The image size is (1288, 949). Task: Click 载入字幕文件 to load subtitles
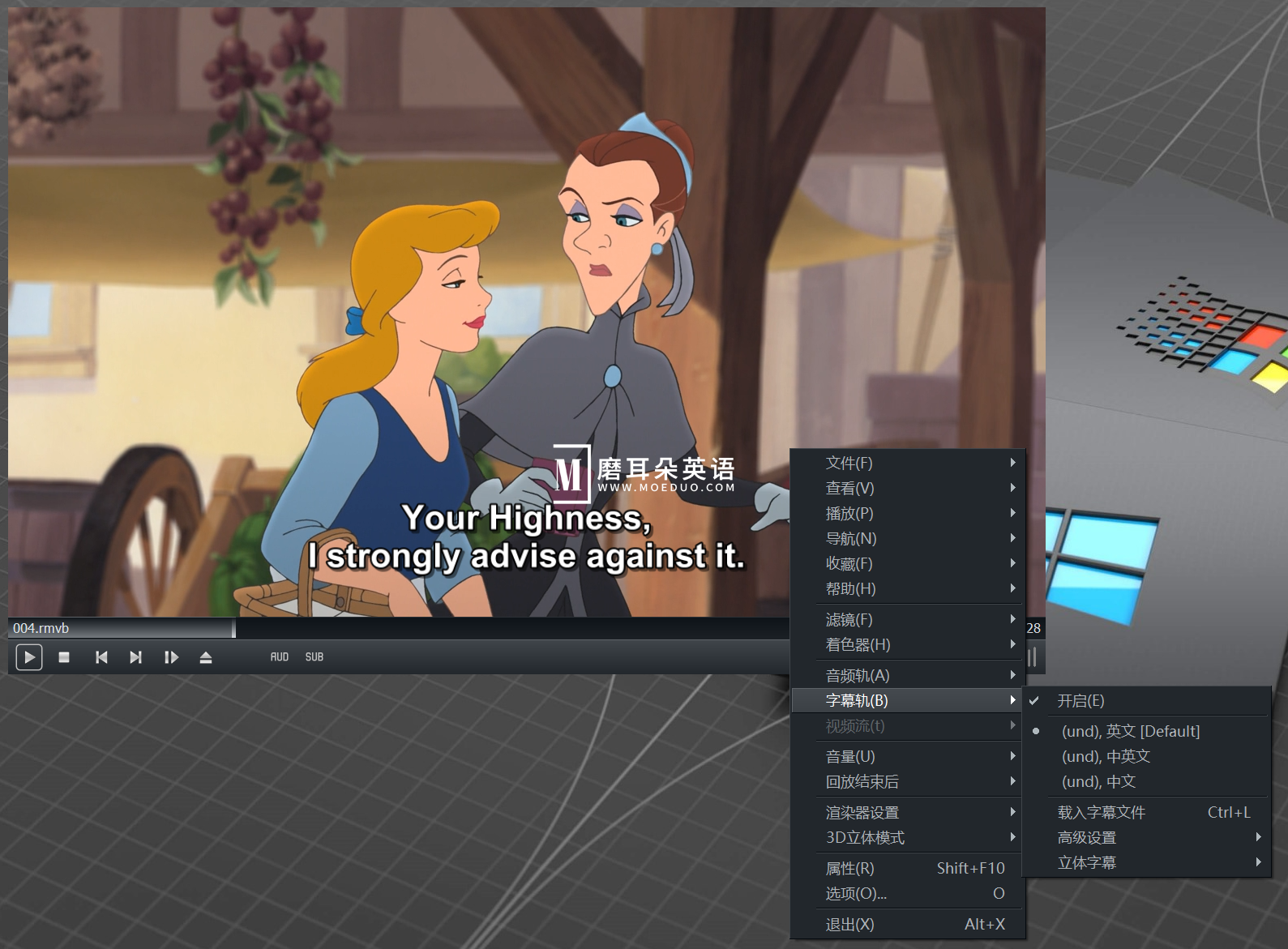[1101, 812]
